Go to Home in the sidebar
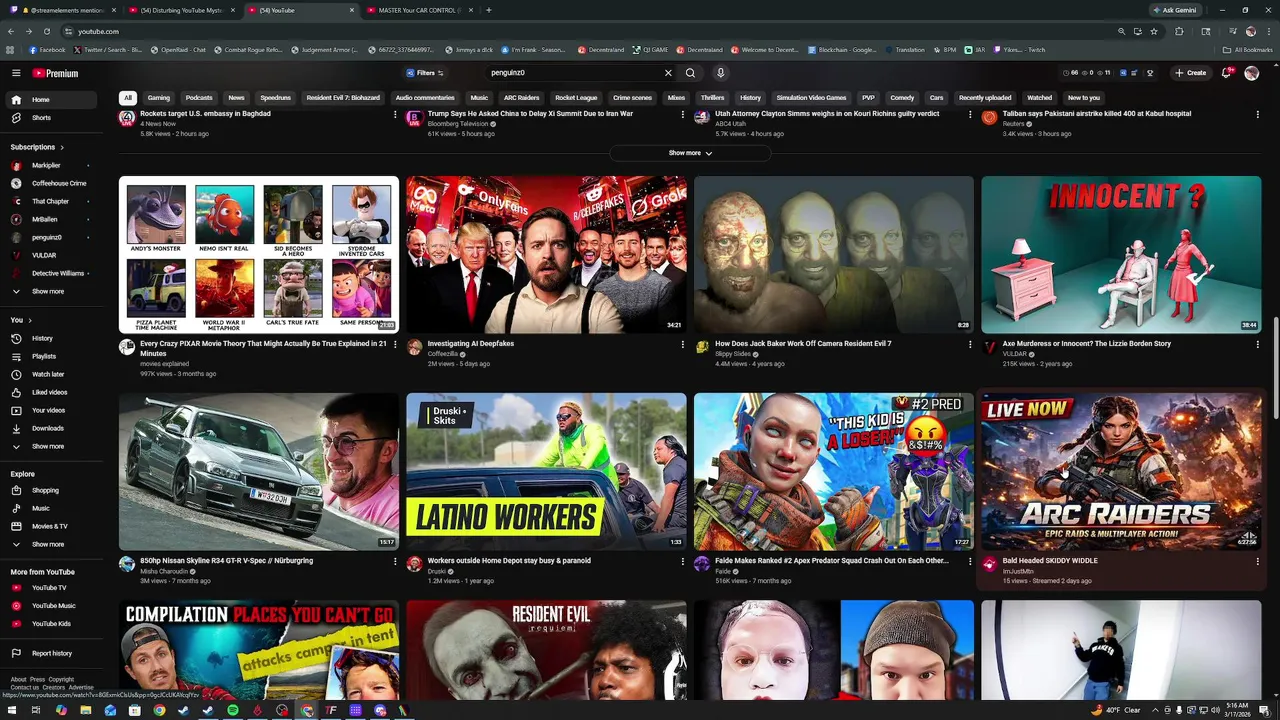The image size is (1280, 720). tap(50, 100)
